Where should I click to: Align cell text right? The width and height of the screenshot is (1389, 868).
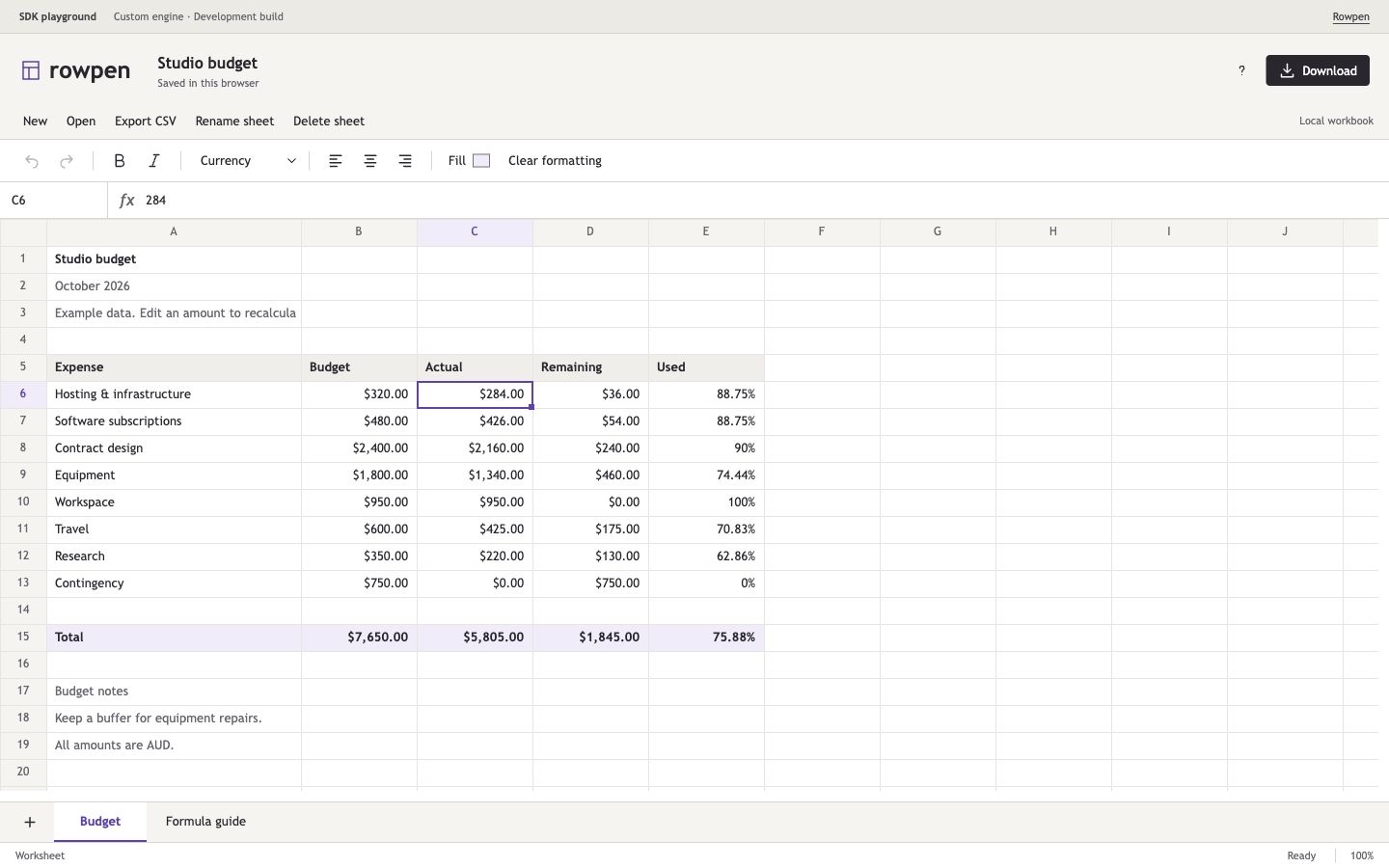coord(405,161)
